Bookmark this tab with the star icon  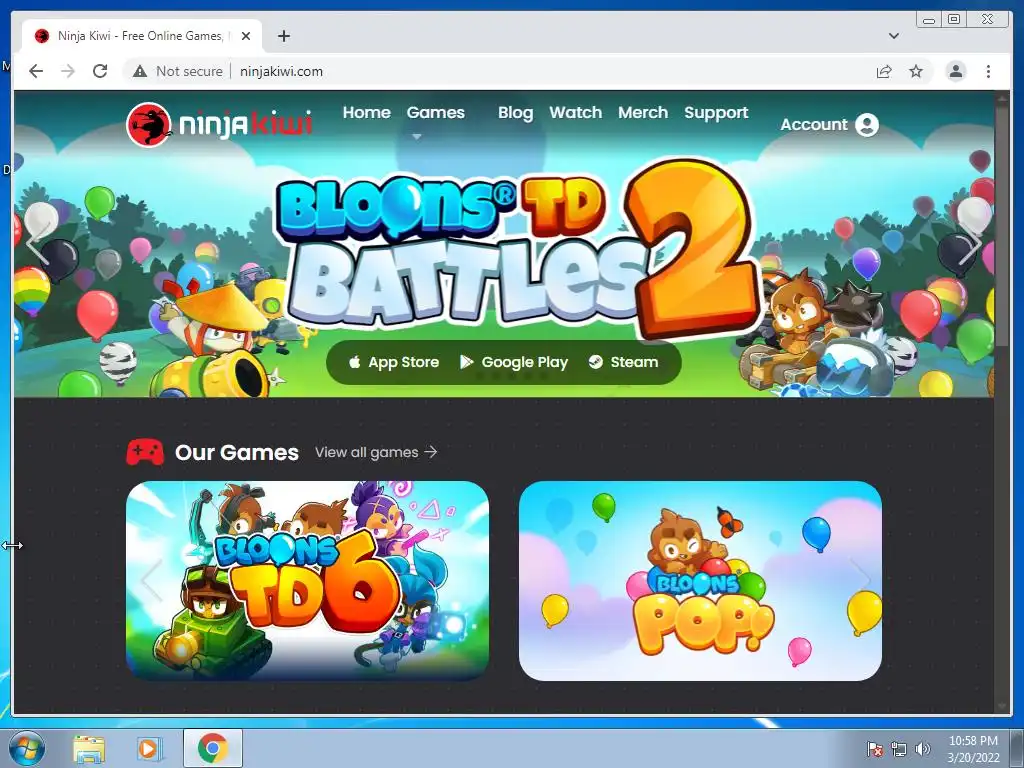[x=916, y=71]
